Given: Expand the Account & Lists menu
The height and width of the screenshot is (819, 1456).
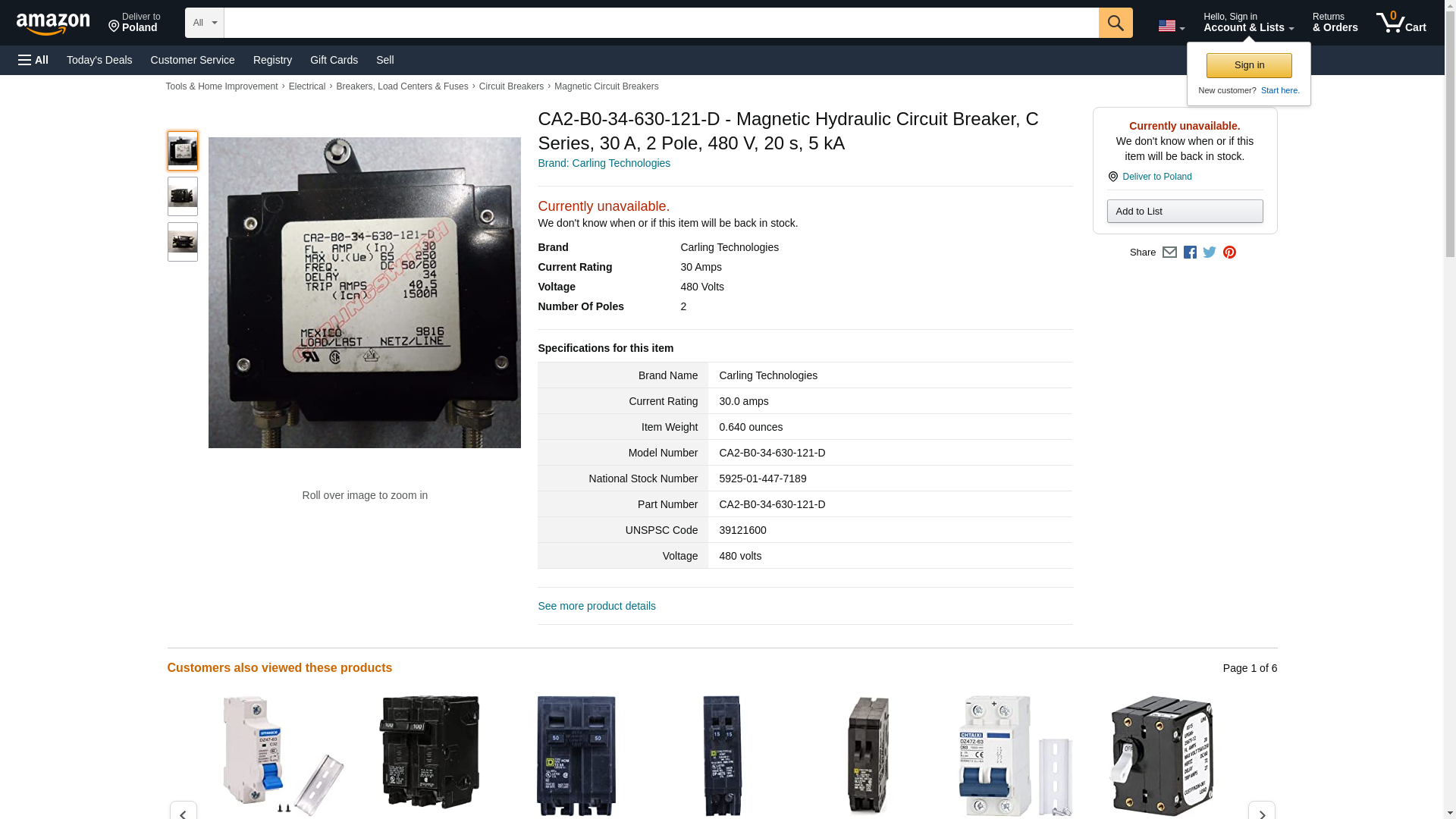Looking at the screenshot, I should coord(1248,23).
